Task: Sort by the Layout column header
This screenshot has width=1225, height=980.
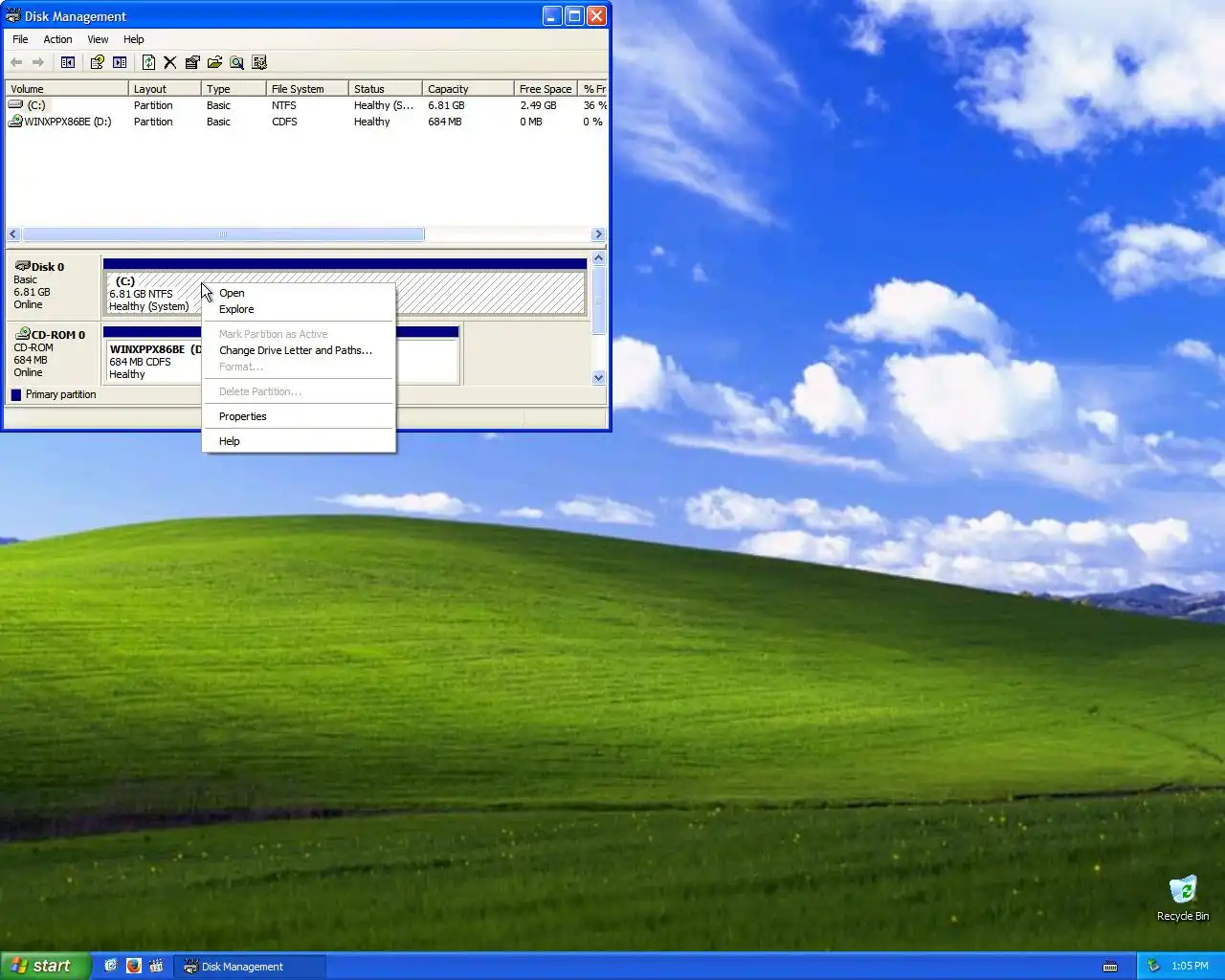Action: pos(165,88)
